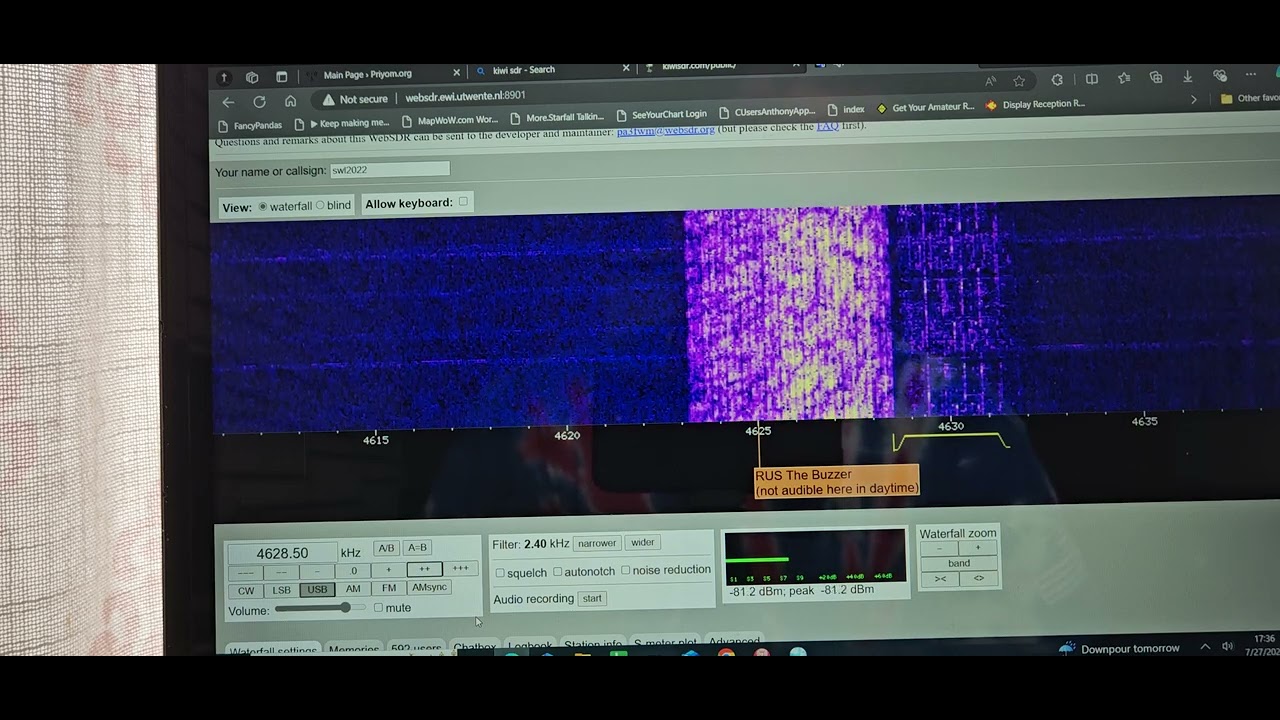This screenshot has height=720, width=1280.
Task: Select AMsync mode
Action: coord(430,587)
